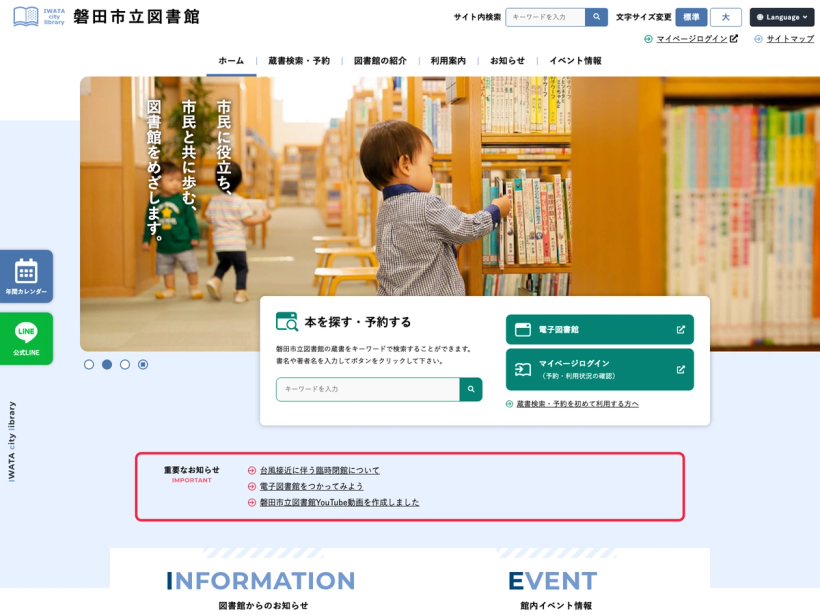Open the 蔵書検索・予約 menu
This screenshot has height=615, width=820.
(x=299, y=61)
